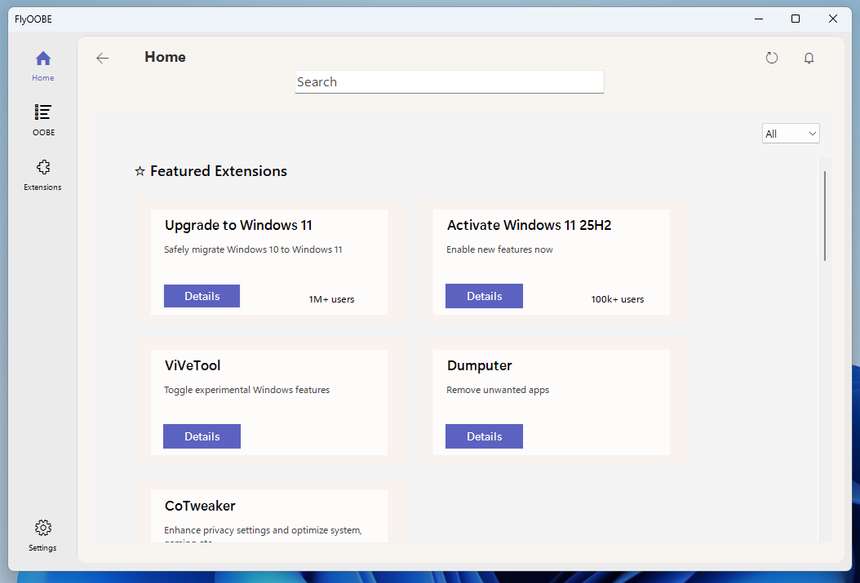The width and height of the screenshot is (860, 583).
Task: Open the Extensions puzzle icon
Action: [43, 168]
